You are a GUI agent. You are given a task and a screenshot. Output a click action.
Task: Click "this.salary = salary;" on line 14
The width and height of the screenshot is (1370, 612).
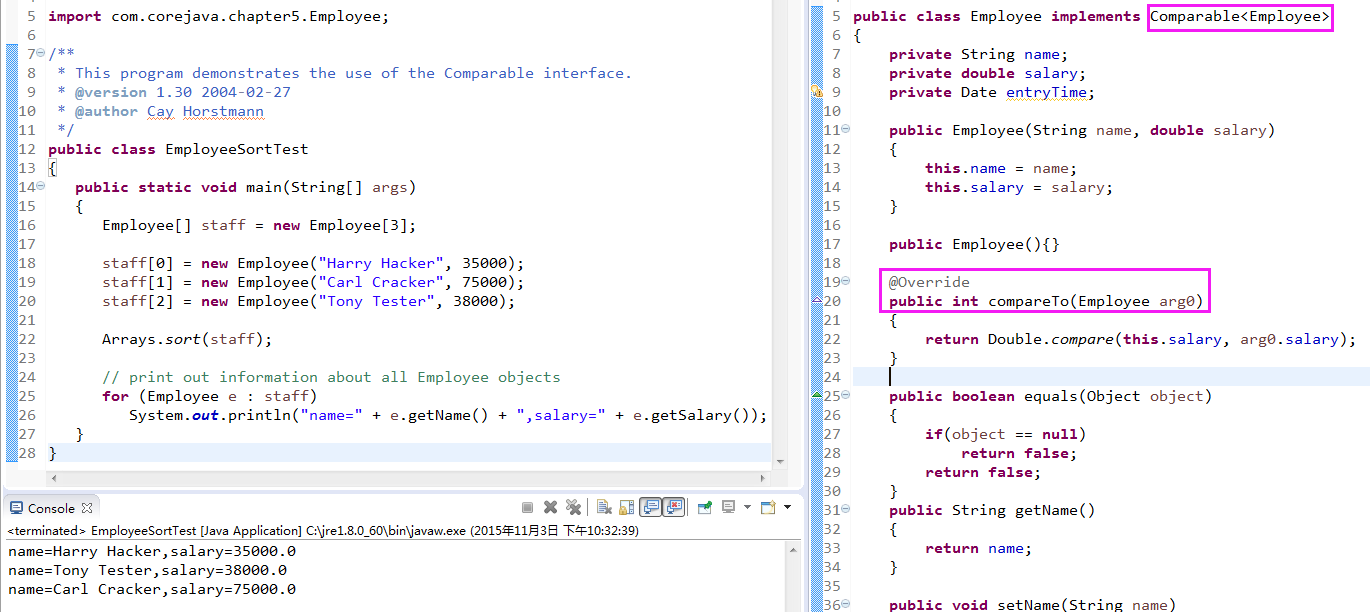point(1019,187)
